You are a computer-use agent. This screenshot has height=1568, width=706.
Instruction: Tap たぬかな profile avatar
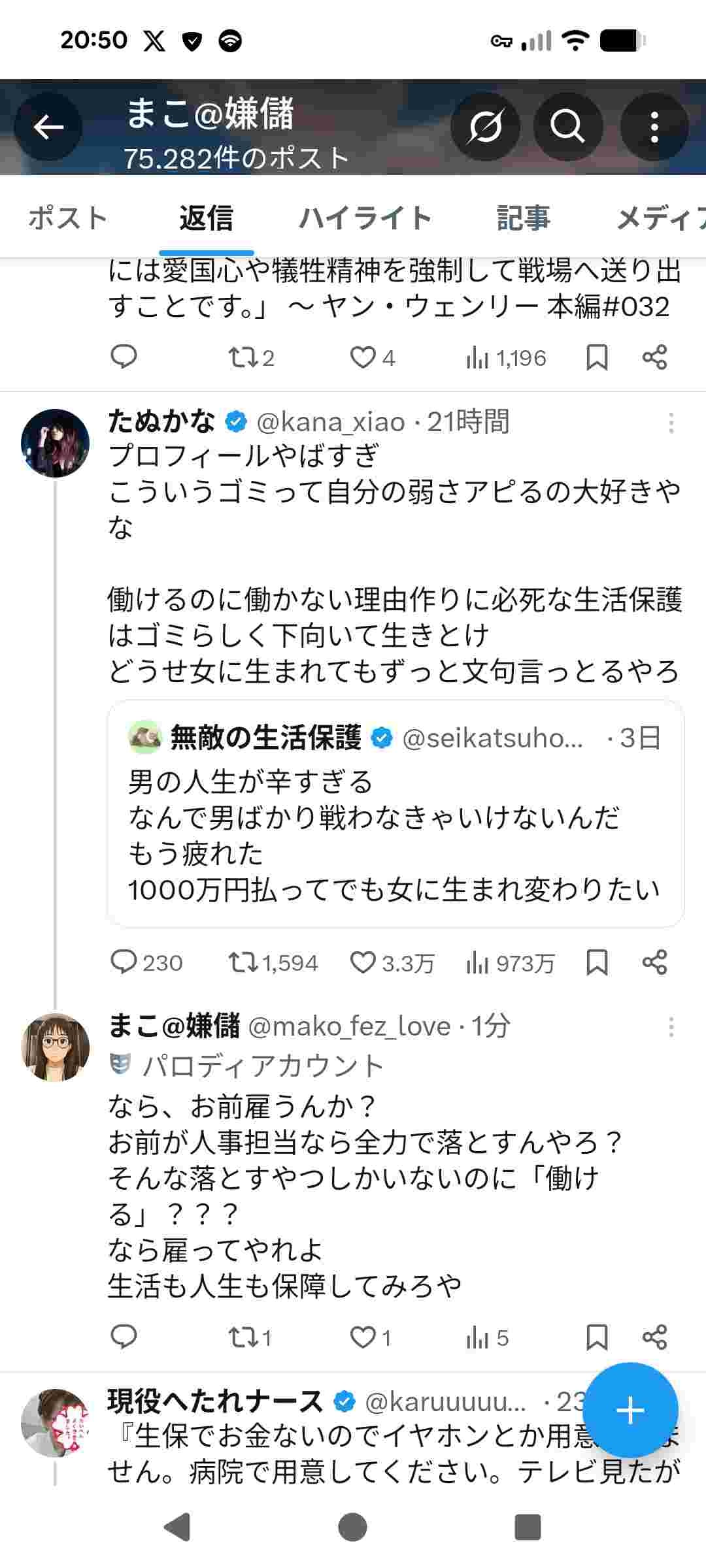point(56,444)
